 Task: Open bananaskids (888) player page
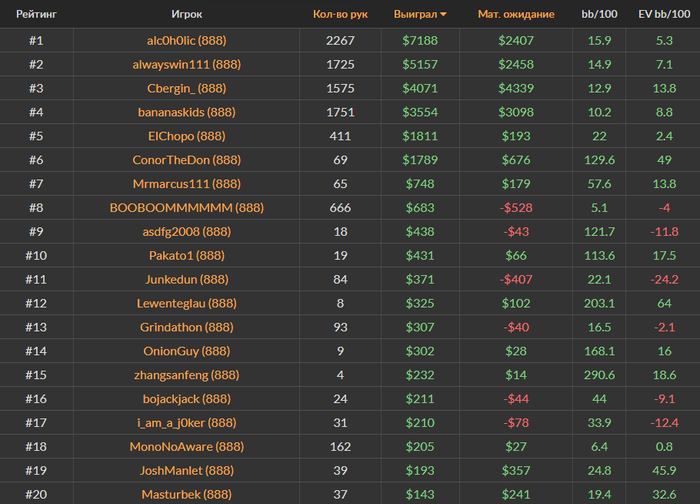click(x=186, y=112)
